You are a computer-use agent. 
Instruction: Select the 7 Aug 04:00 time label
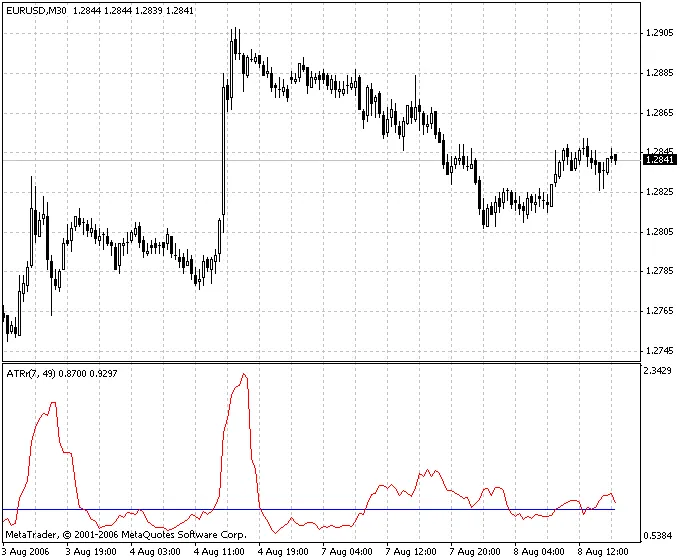click(x=347, y=551)
